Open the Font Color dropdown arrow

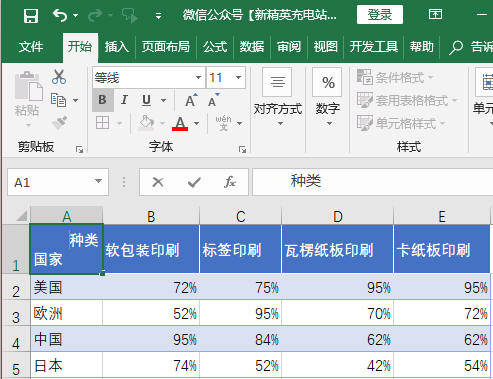click(x=197, y=123)
